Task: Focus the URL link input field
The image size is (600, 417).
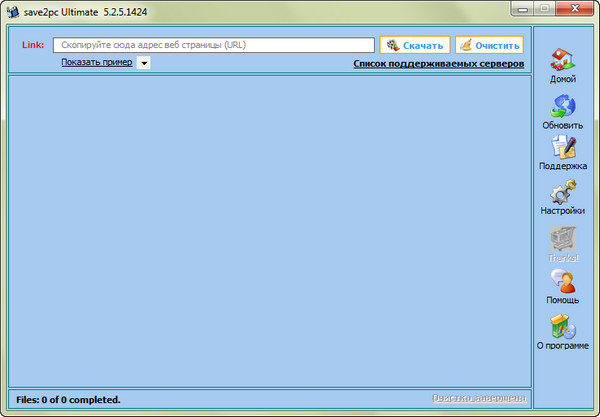Action: click(214, 45)
